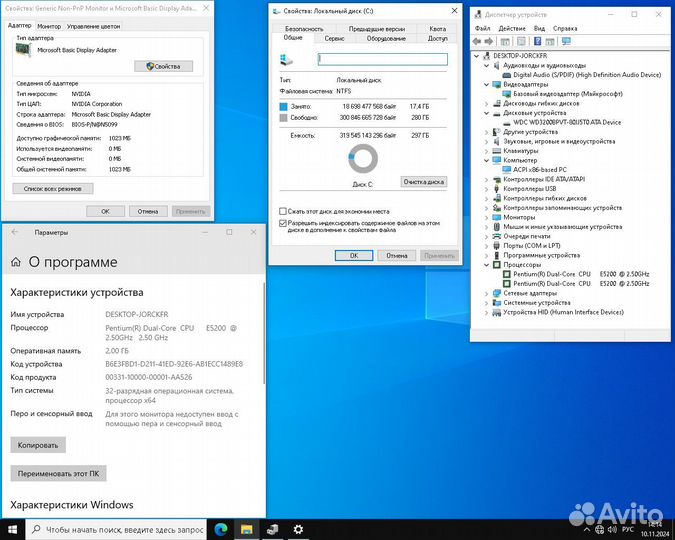Click the Переименовать этот ПК button

59,473
